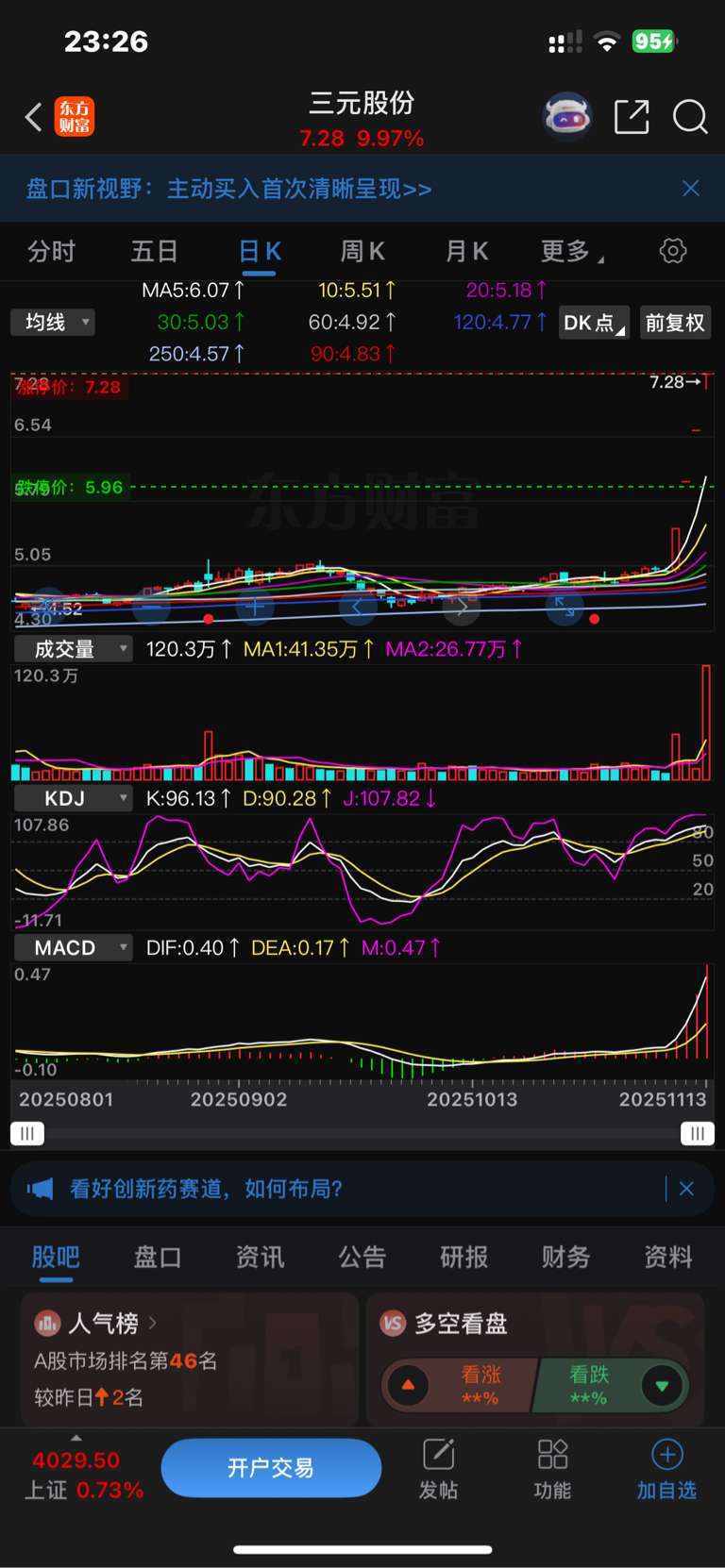This screenshot has width=725, height=1568.
Task: Grab left date range slider handle
Action: click(x=27, y=1133)
